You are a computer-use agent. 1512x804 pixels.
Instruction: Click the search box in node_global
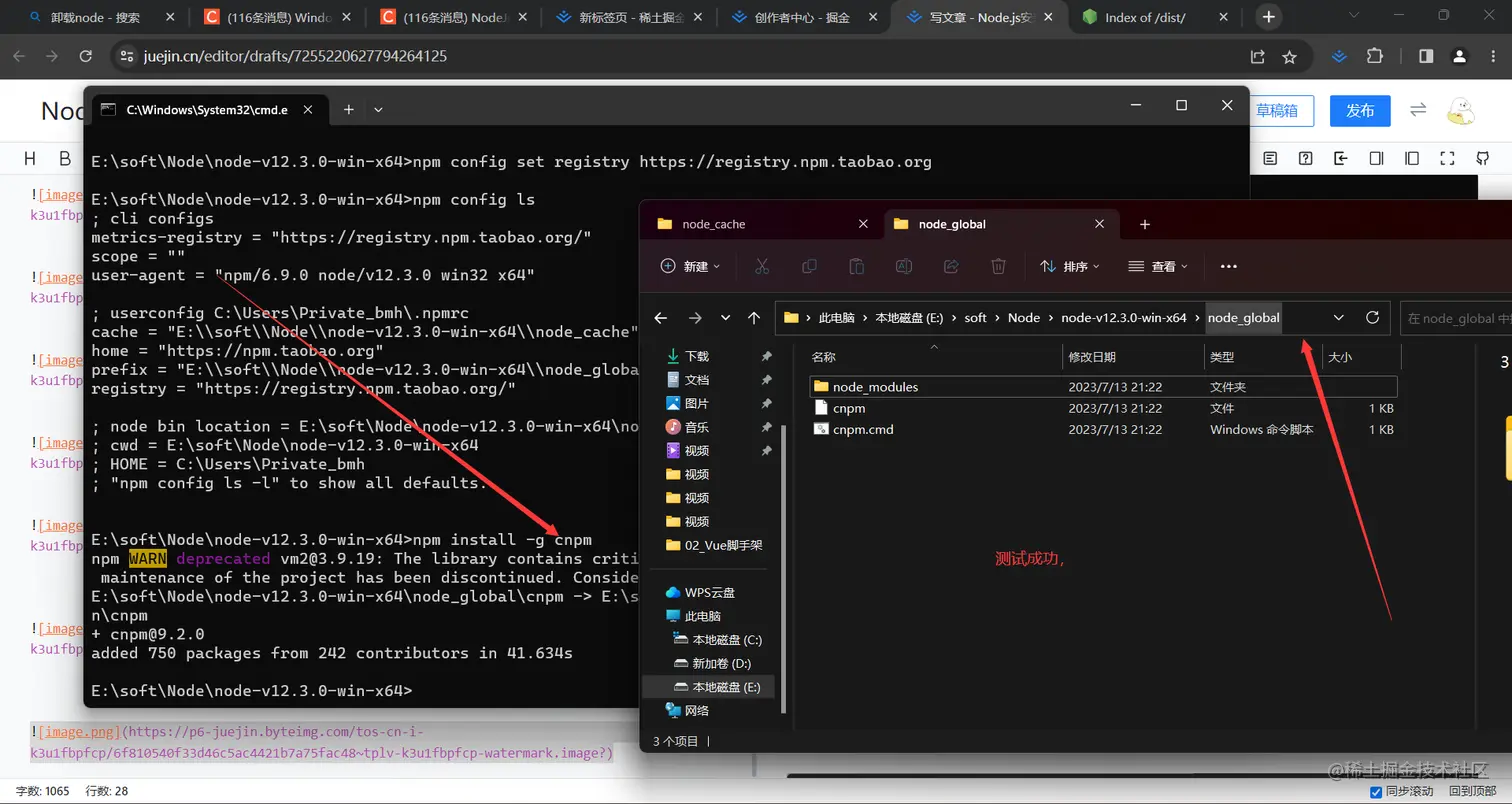(1456, 318)
